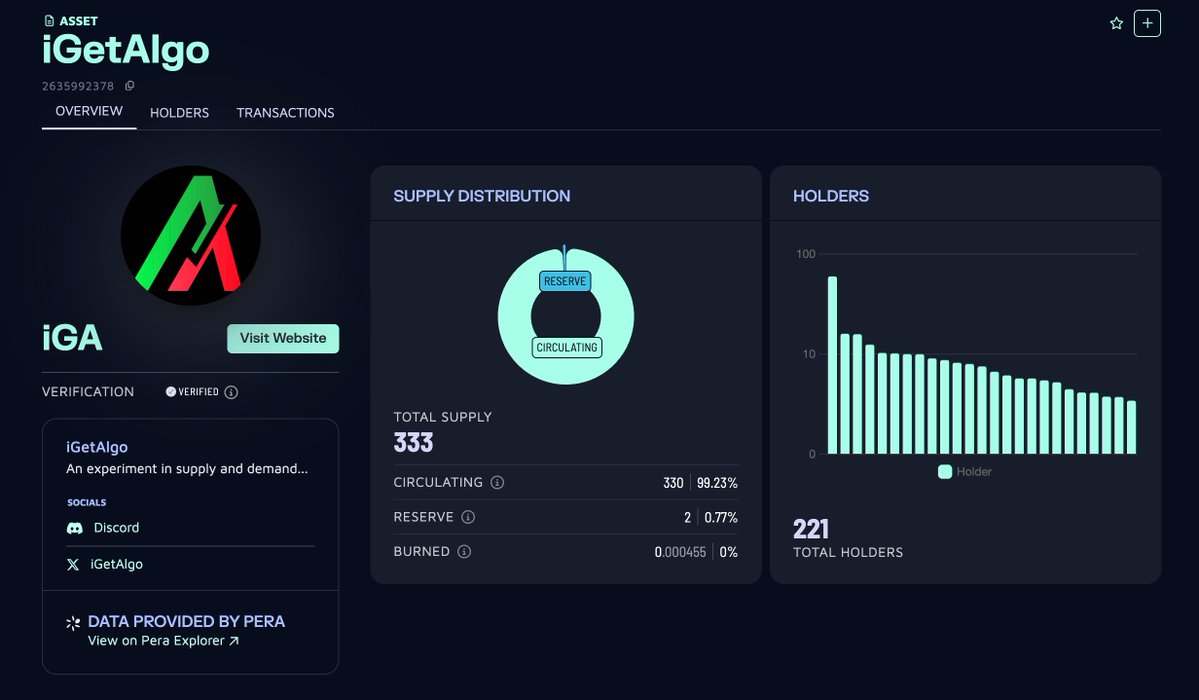
Task: Open the Discord social link
Action: click(x=116, y=528)
